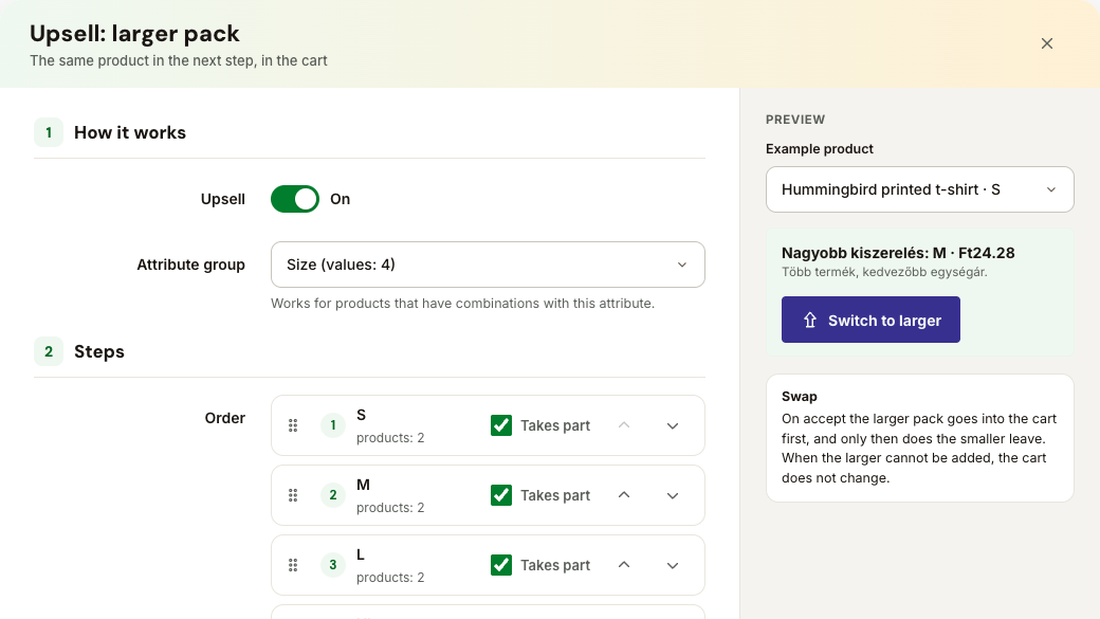Uncheck Takes part for size S

pos(501,425)
